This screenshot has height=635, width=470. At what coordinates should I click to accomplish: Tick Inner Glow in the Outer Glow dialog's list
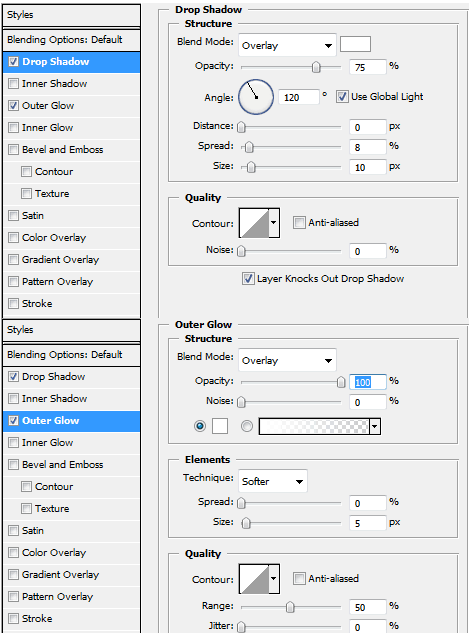(13, 443)
